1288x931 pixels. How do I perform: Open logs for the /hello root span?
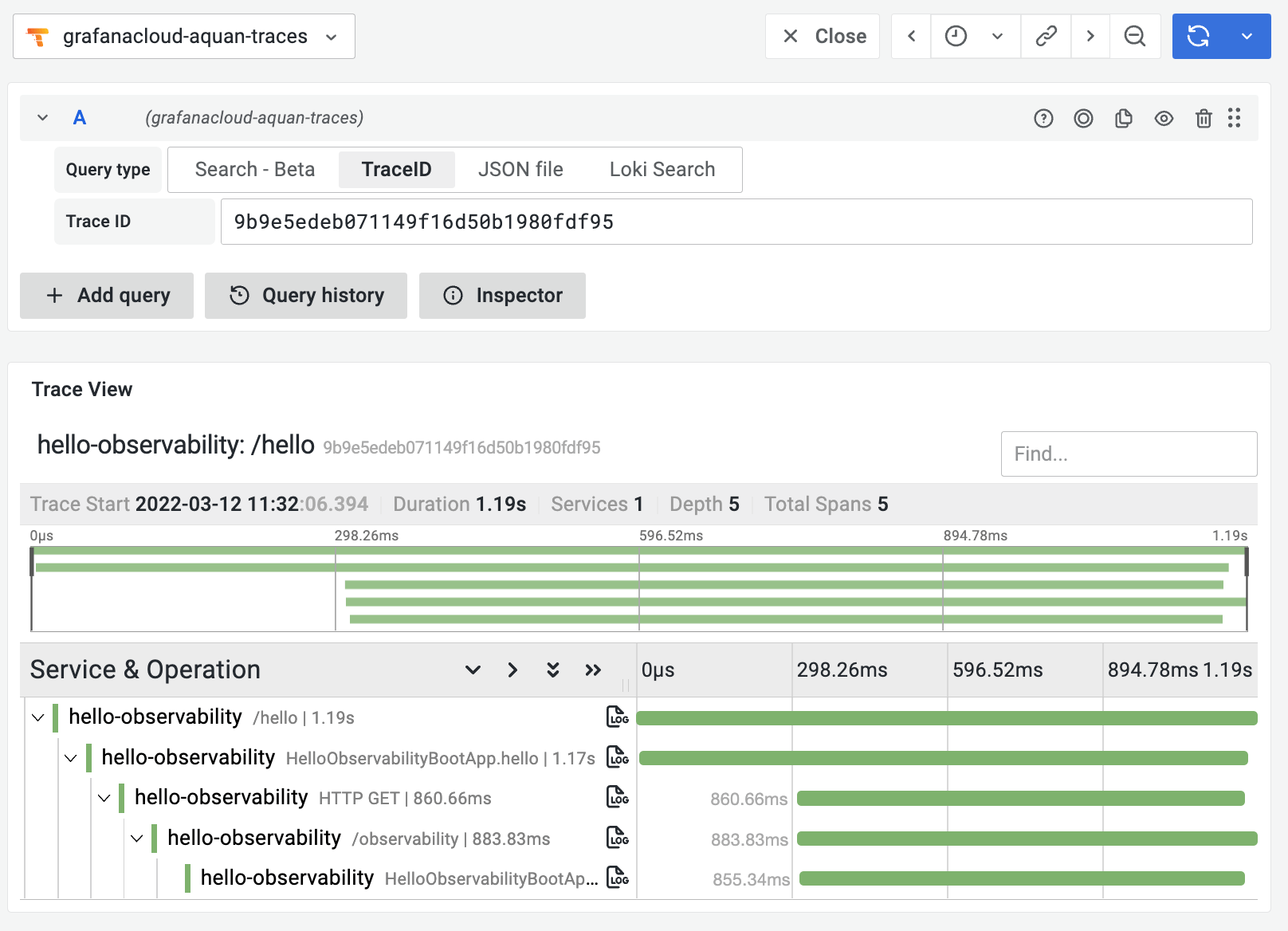[x=617, y=717]
